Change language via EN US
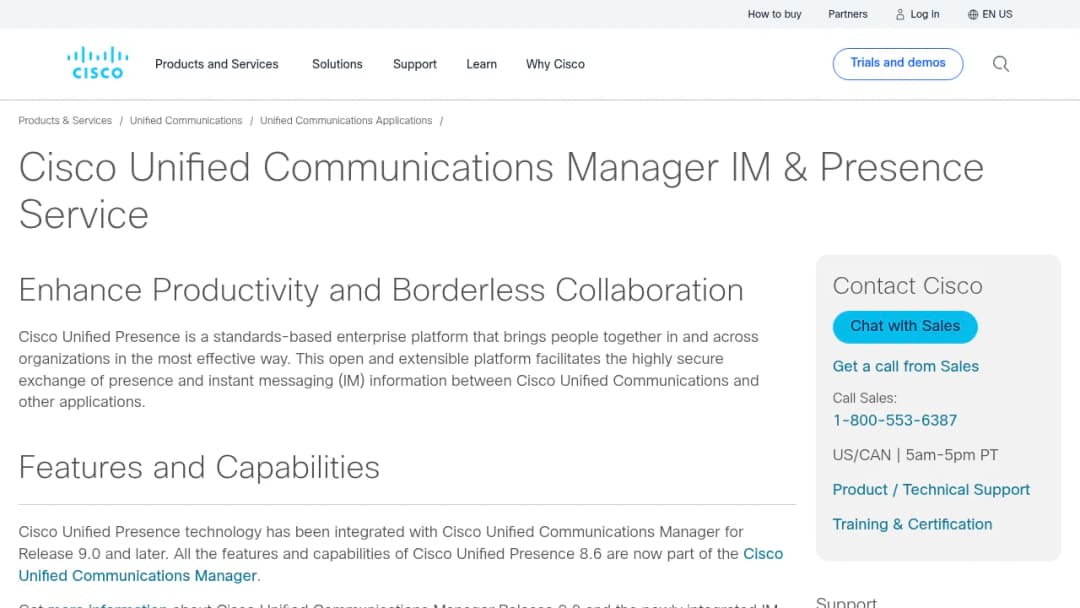1080x608 pixels. (997, 14)
